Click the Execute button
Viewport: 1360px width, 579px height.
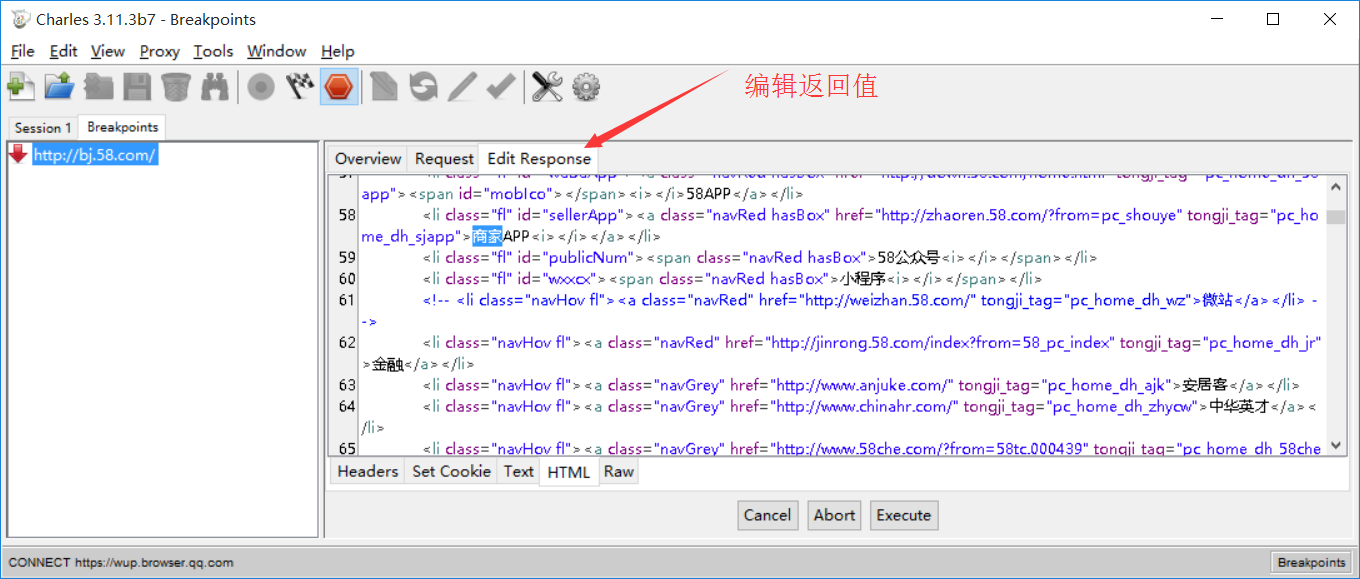click(904, 515)
